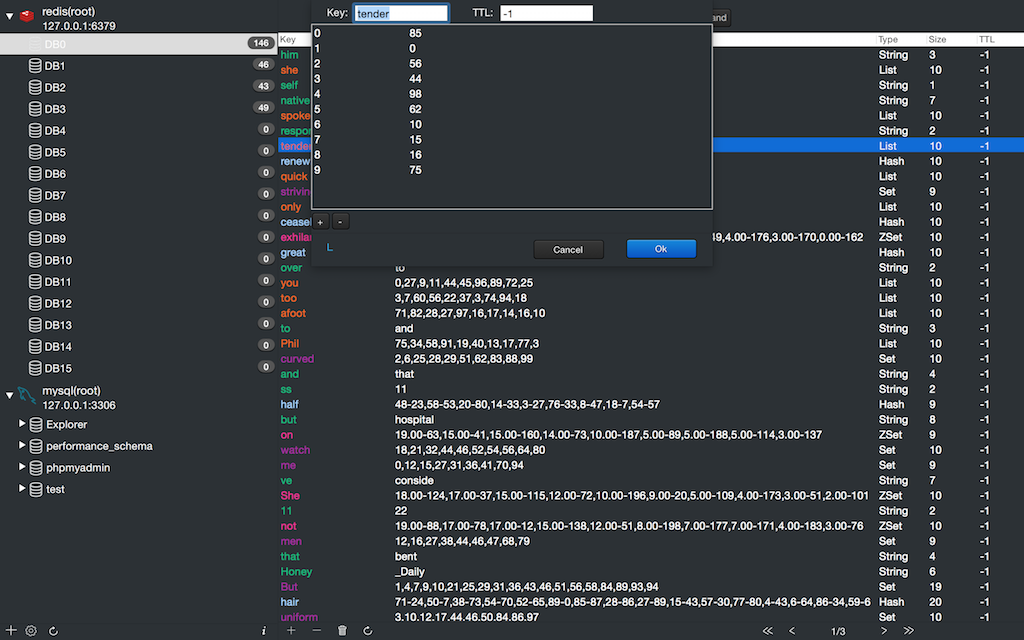
Task: Open settings via the gear icon
Action: click(x=31, y=631)
